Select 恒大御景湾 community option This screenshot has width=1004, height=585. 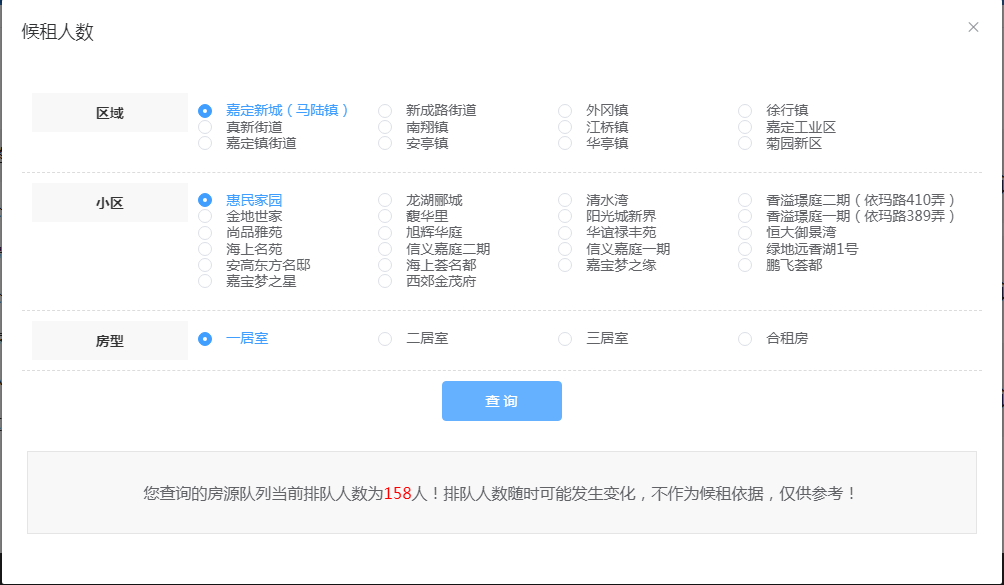[745, 232]
